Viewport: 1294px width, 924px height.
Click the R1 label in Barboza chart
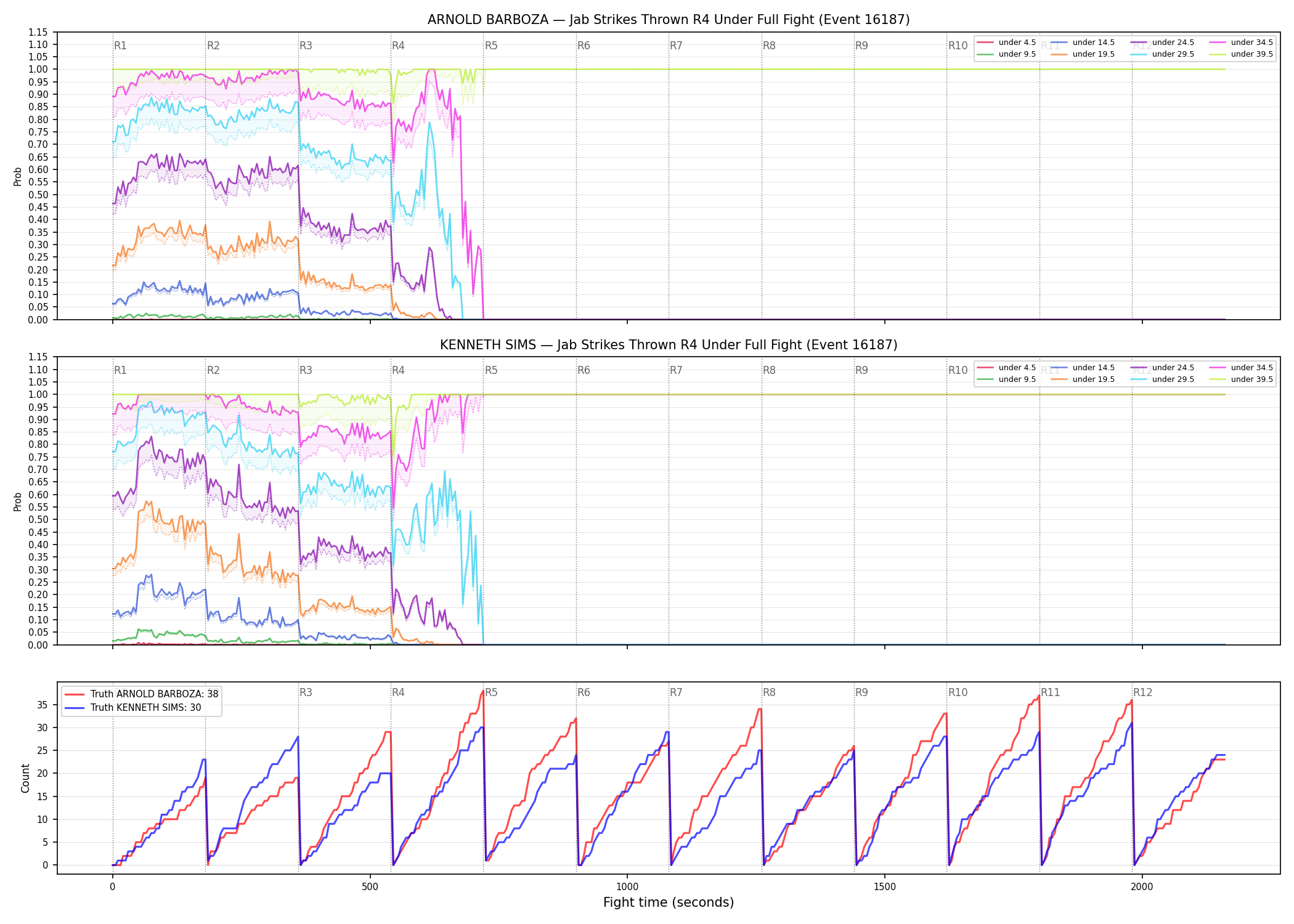click(120, 46)
